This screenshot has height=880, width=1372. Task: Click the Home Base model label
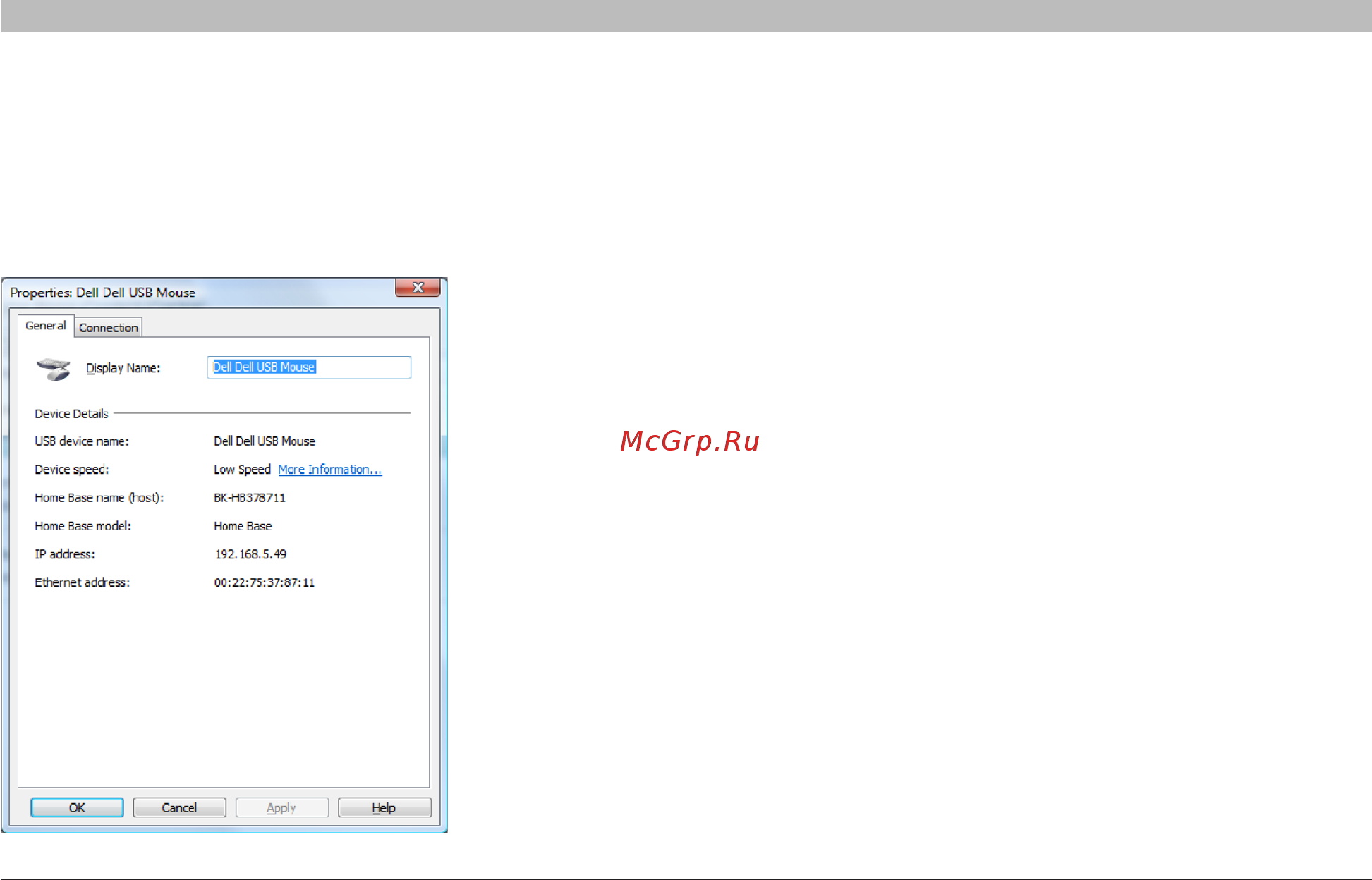click(x=83, y=526)
